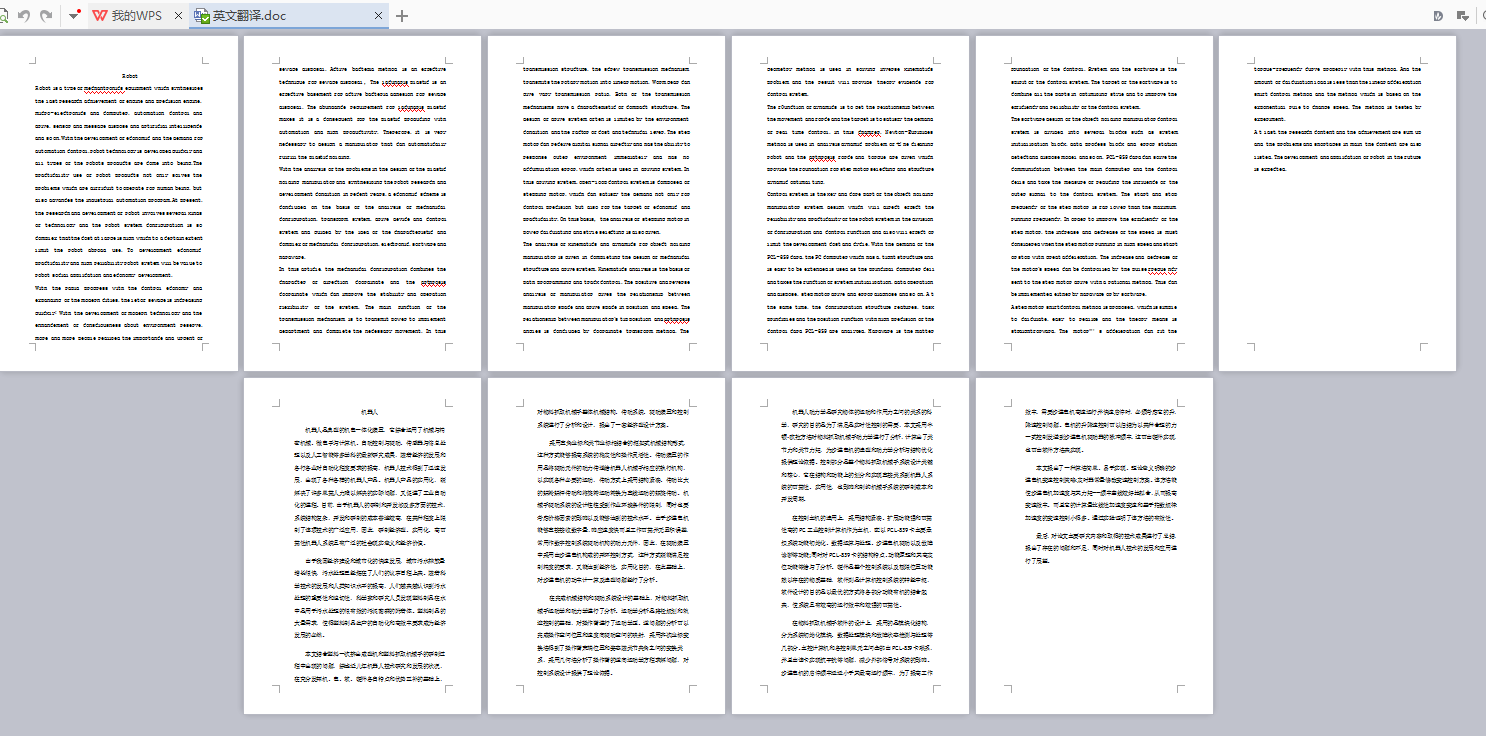Open the Docer icon in the top-right
This screenshot has height=736, width=1486.
1438,16
